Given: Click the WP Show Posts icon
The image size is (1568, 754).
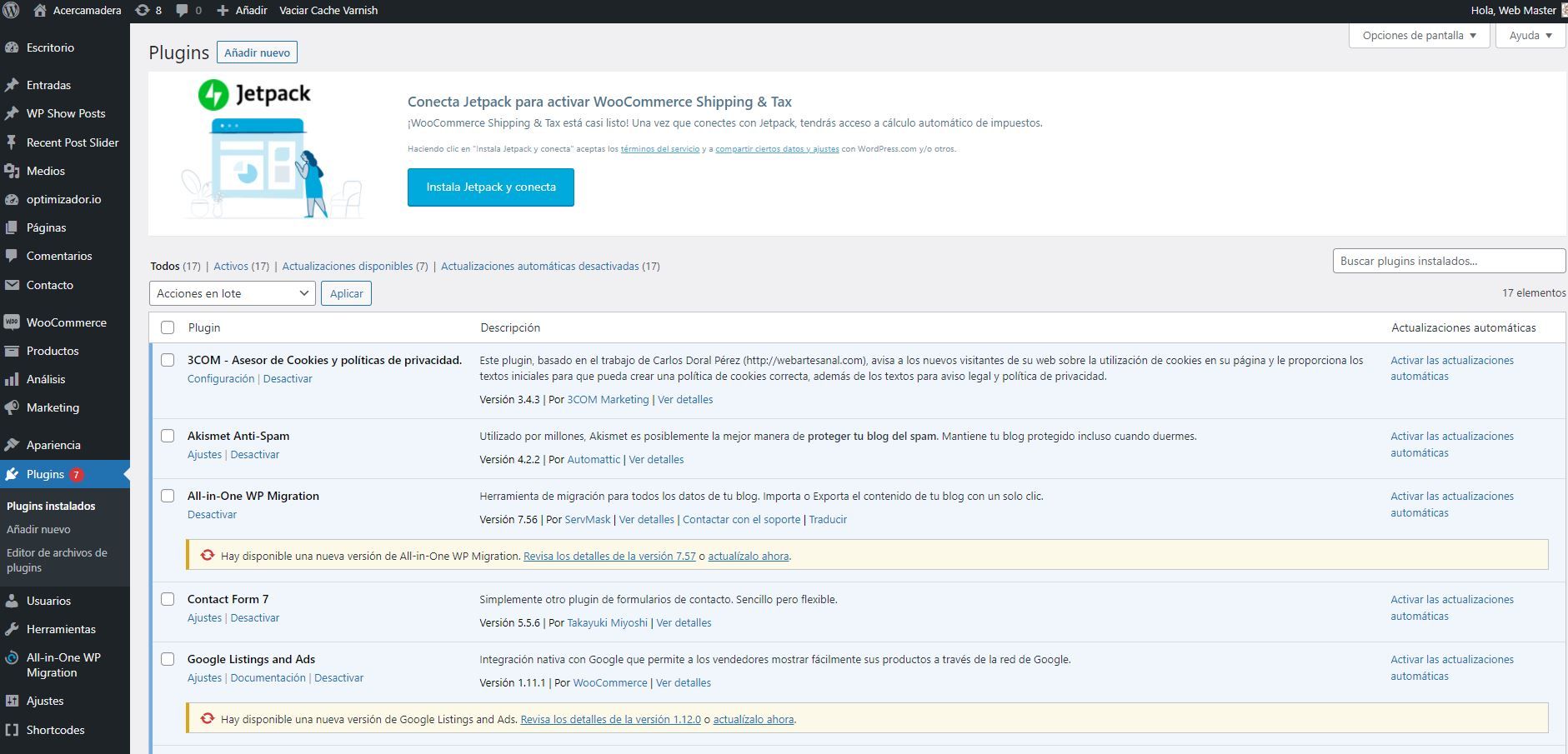Looking at the screenshot, I should [x=12, y=113].
